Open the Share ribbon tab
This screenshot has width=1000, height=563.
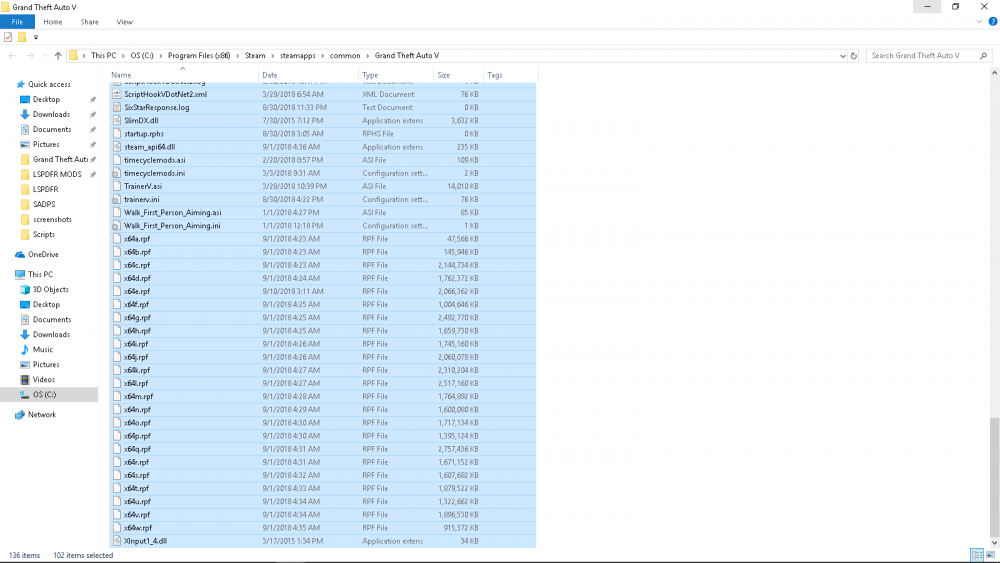89,22
